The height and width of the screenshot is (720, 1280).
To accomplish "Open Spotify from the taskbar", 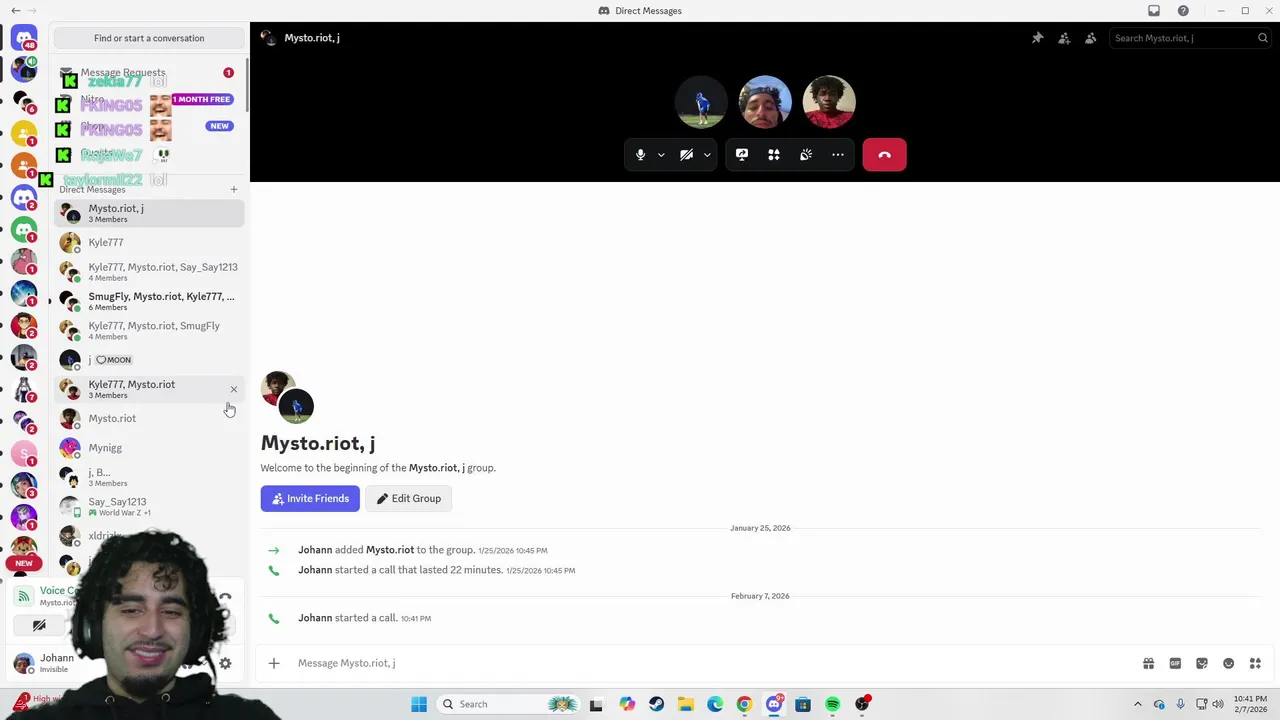I will (x=832, y=704).
